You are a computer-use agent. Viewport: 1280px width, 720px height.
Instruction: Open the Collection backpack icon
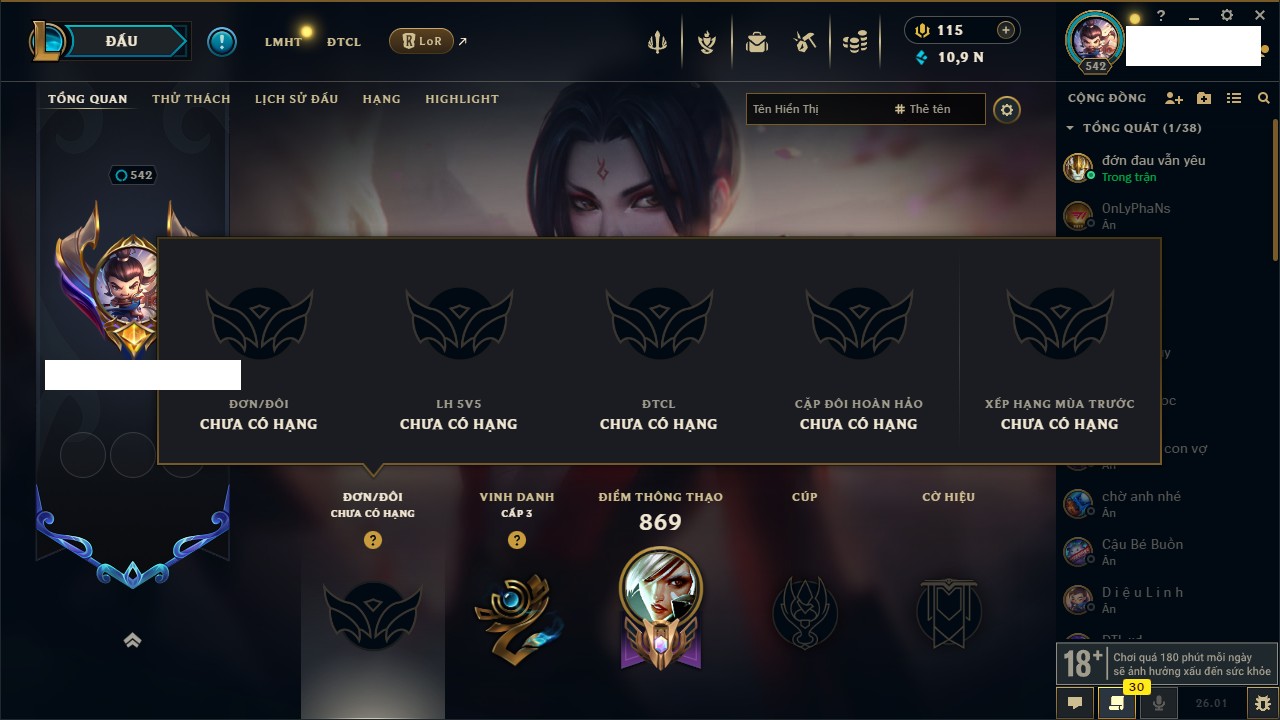(x=757, y=42)
